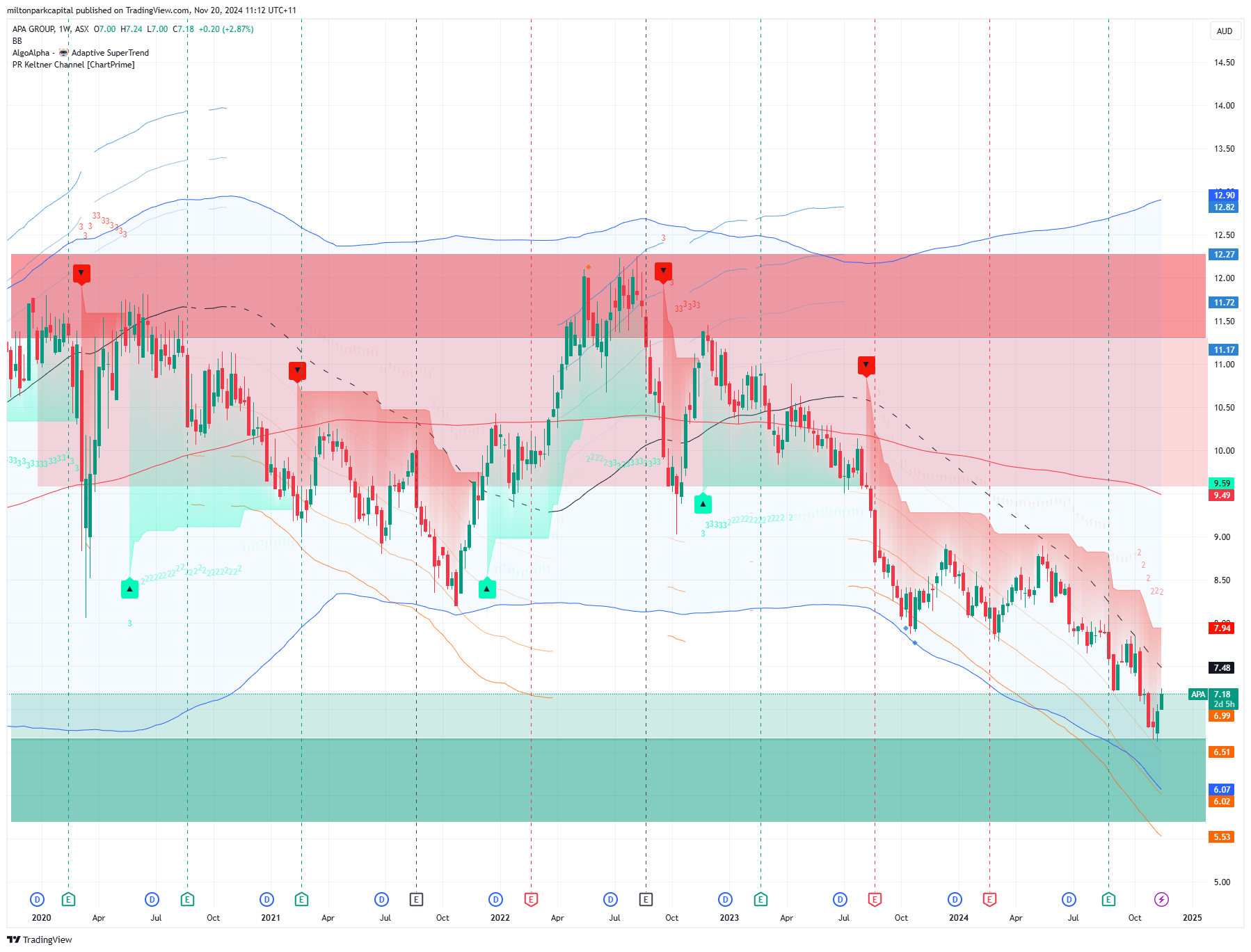Click the orange 6.02 price label
Viewport: 1251px width, 952px height.
click(x=1222, y=802)
